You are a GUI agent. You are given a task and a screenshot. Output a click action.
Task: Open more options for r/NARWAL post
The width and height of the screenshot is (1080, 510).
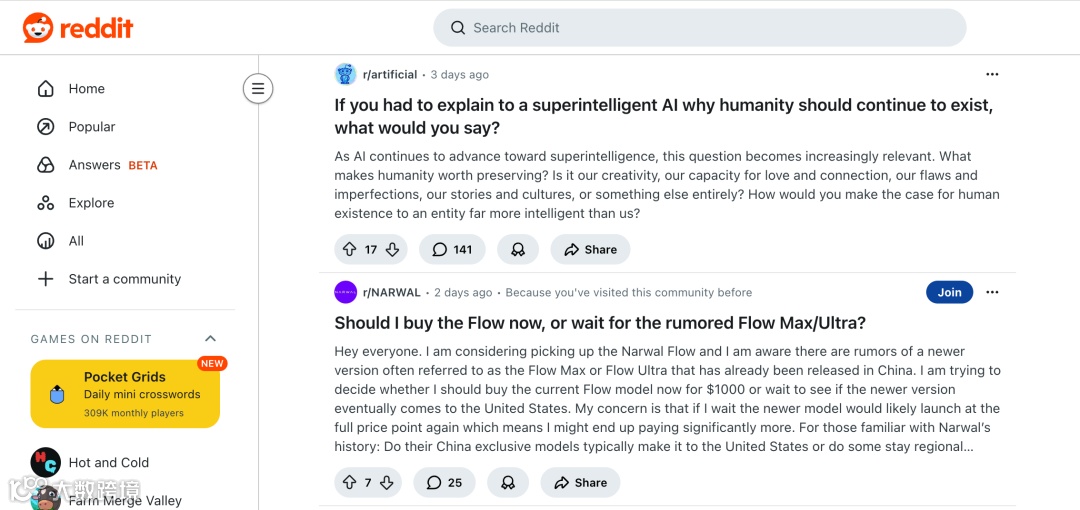(992, 292)
